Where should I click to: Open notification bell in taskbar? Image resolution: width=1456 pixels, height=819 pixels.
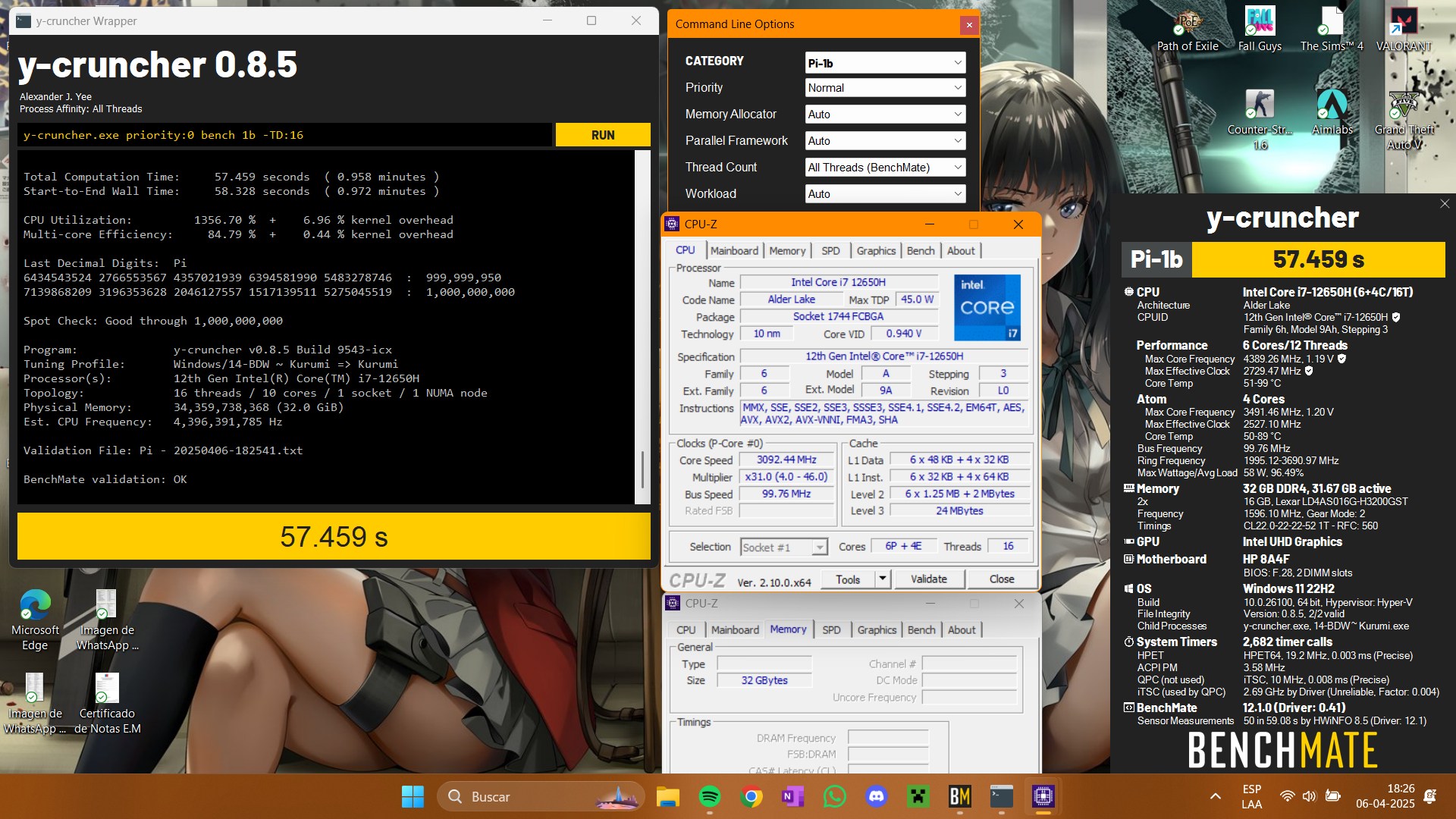pos(1430,796)
